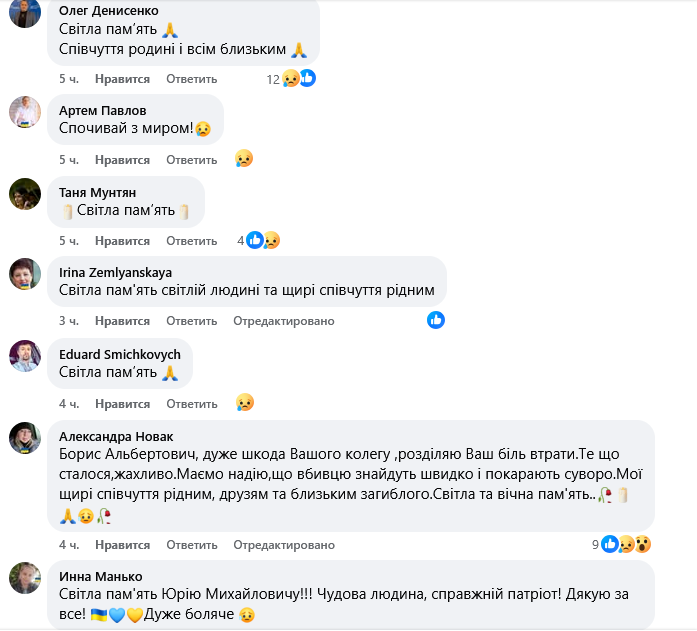Screen dimensions: 697x631
Task: View reactions on Александра Новак's comment
Action: tap(626, 544)
